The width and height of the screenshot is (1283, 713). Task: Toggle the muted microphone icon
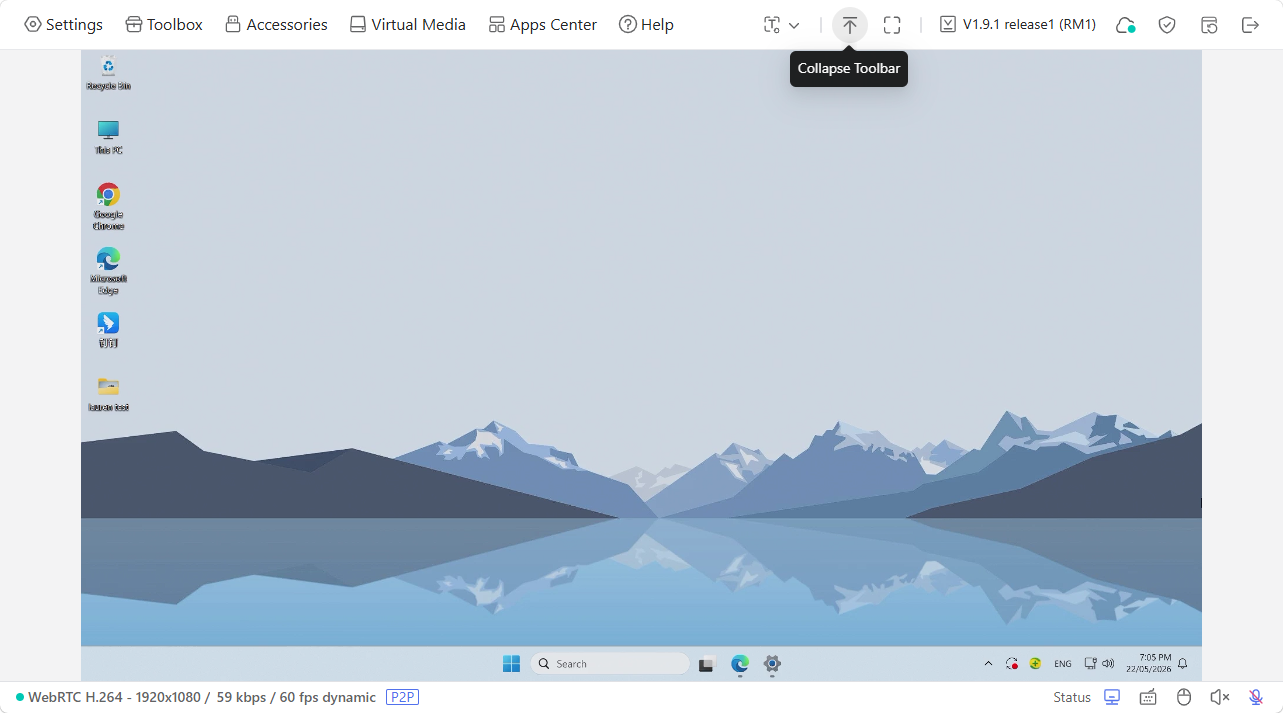click(x=1256, y=697)
